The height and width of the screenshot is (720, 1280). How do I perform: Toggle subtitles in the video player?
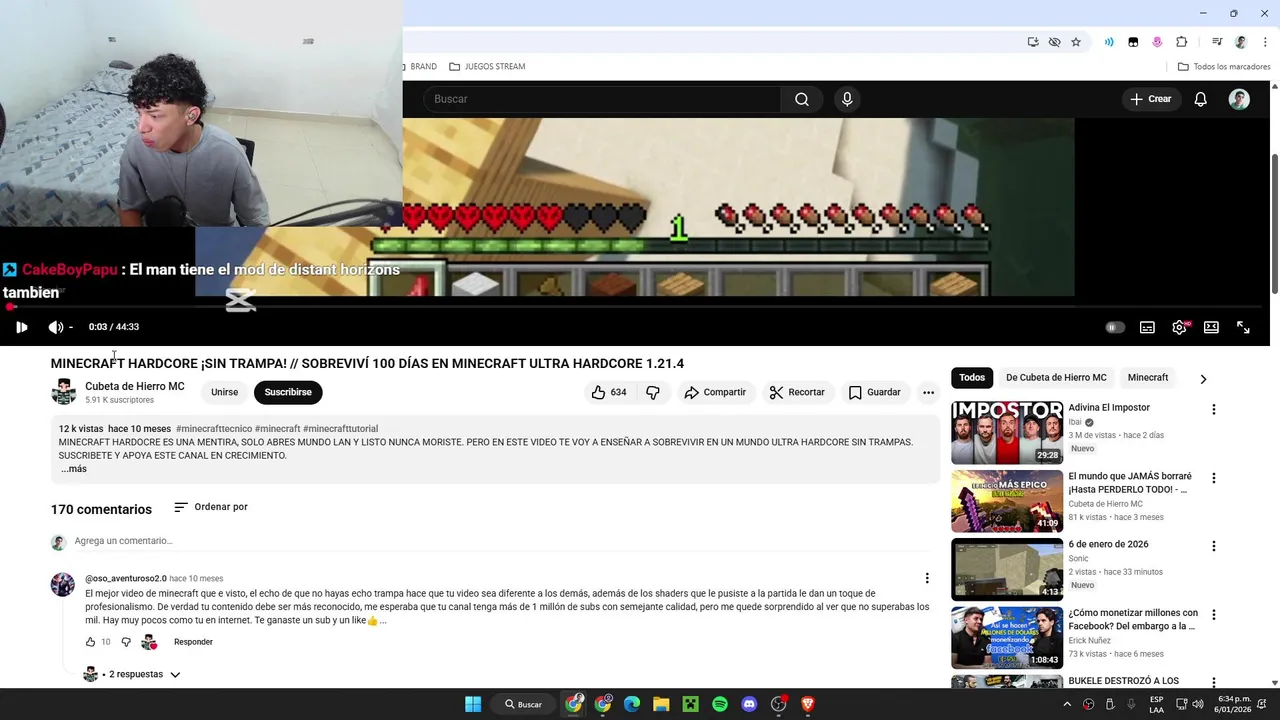[1147, 327]
